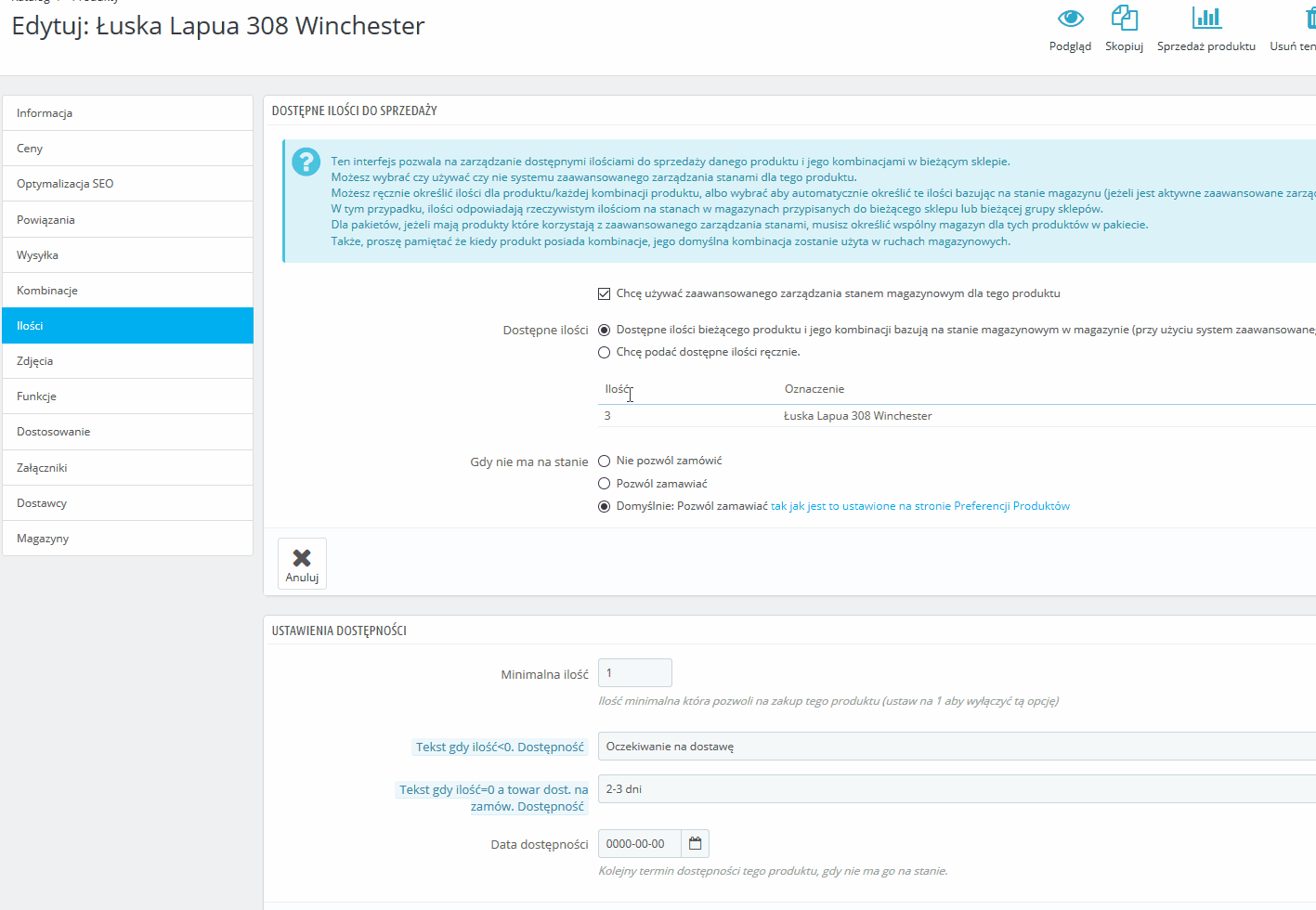
Task: Click the blue question mark info icon
Action: [x=306, y=162]
